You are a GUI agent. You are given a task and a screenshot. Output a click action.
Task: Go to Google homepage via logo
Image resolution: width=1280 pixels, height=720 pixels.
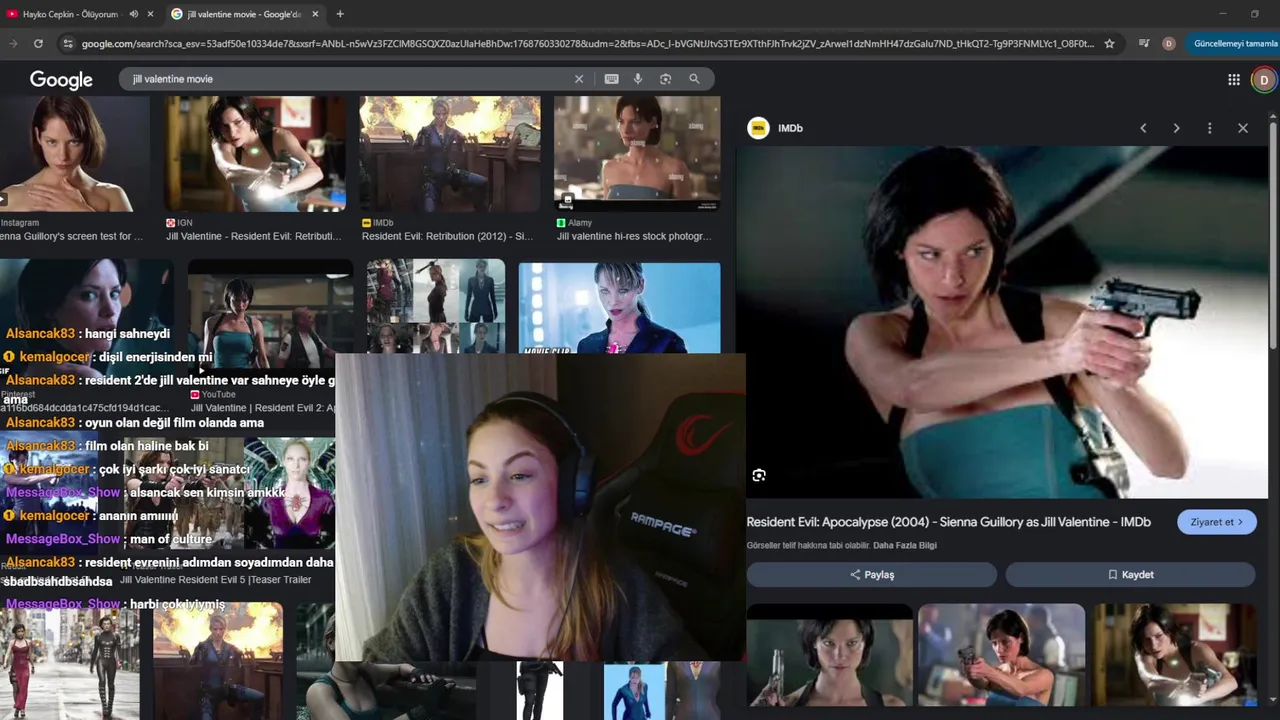[61, 80]
